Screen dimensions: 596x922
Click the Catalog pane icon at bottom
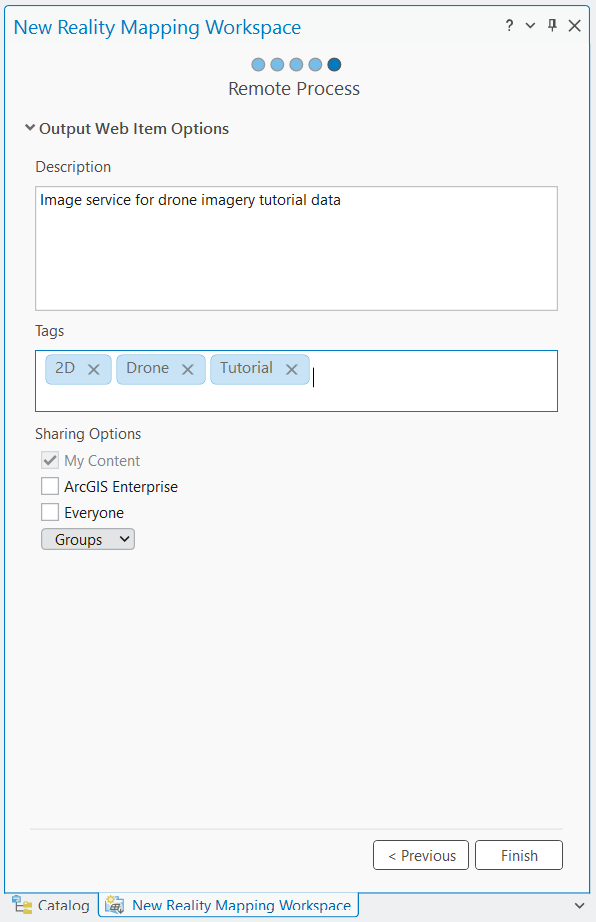22,905
